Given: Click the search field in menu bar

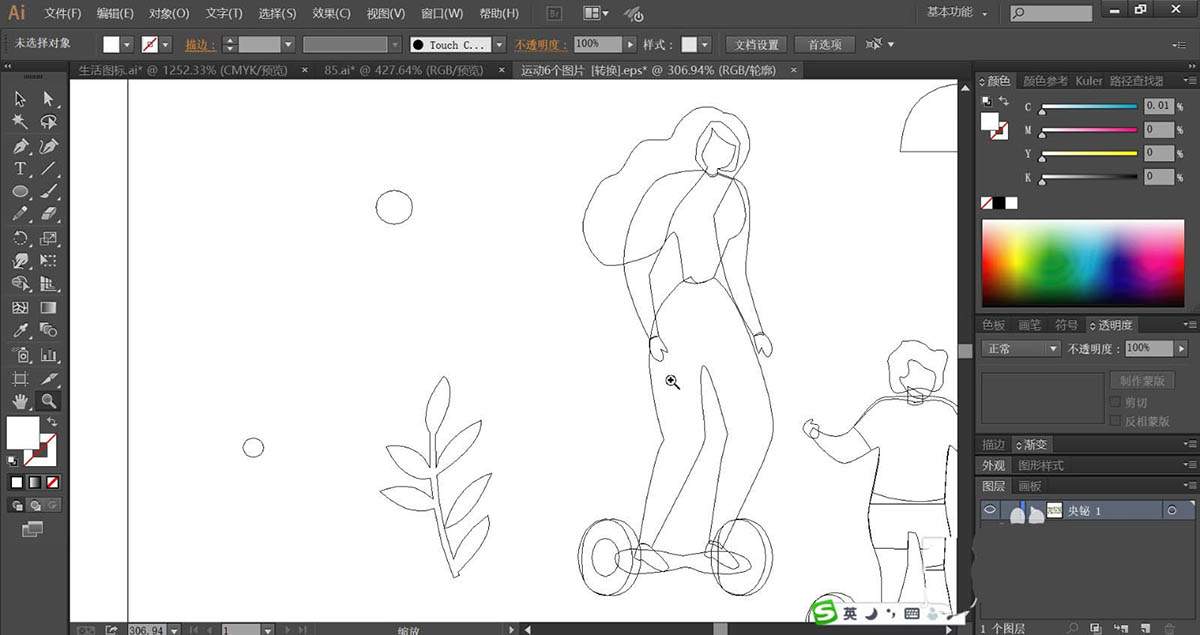Looking at the screenshot, I should point(1049,13).
